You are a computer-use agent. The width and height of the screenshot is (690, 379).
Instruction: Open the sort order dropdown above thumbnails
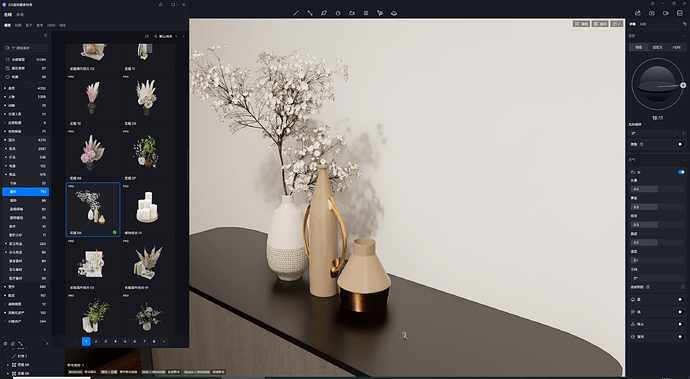[x=166, y=36]
